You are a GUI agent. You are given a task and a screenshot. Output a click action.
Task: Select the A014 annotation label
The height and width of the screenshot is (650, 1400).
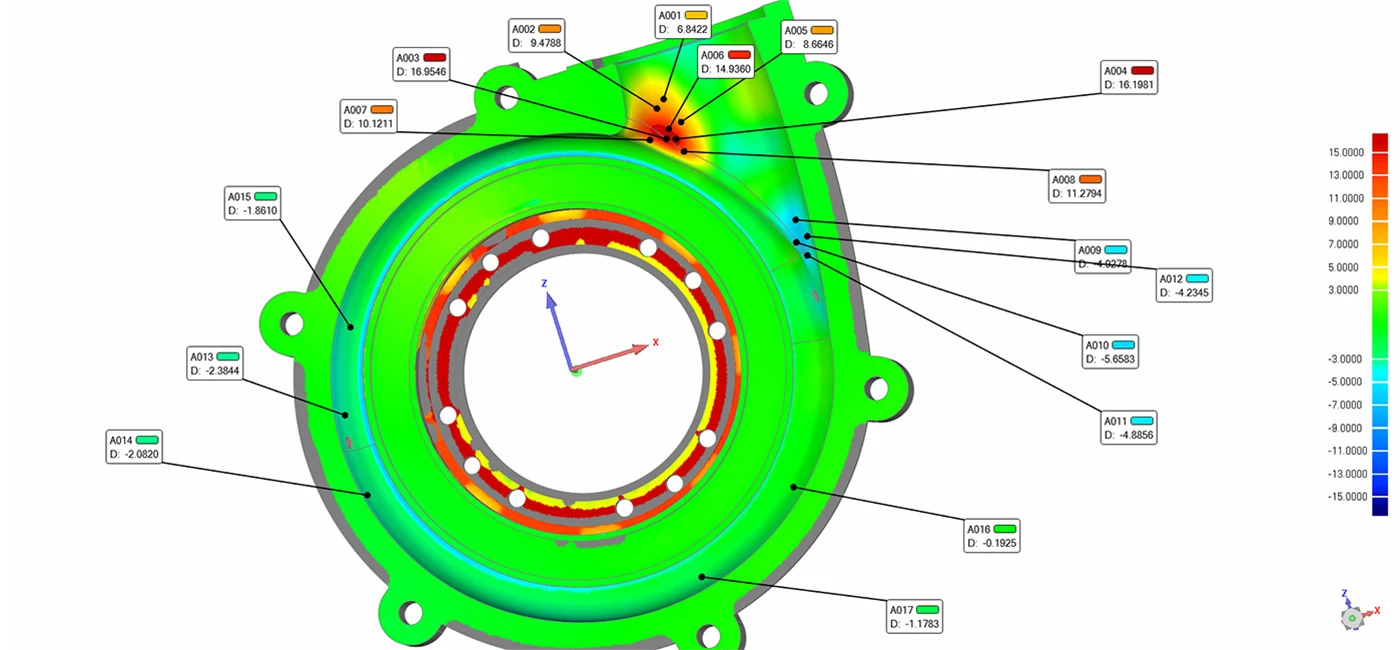coord(134,447)
